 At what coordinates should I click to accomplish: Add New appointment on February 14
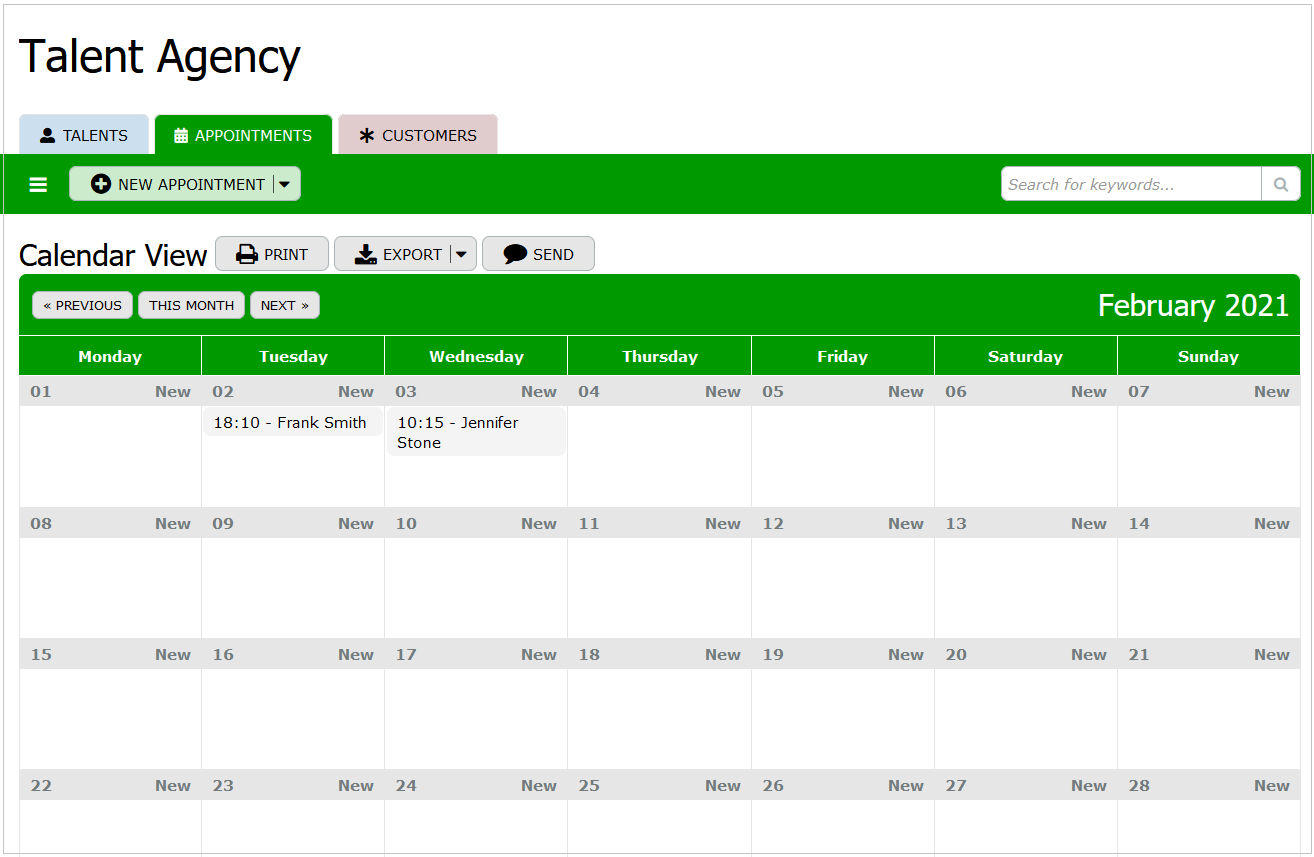tap(1271, 524)
